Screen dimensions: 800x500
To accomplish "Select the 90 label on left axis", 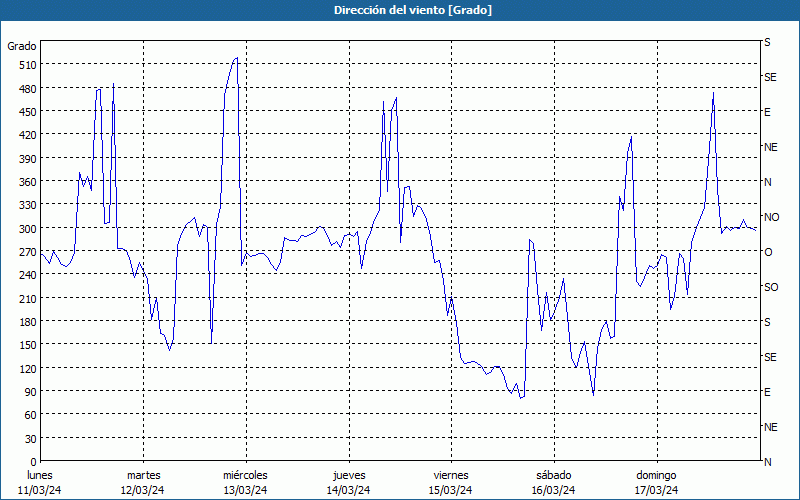I will coord(31,392).
